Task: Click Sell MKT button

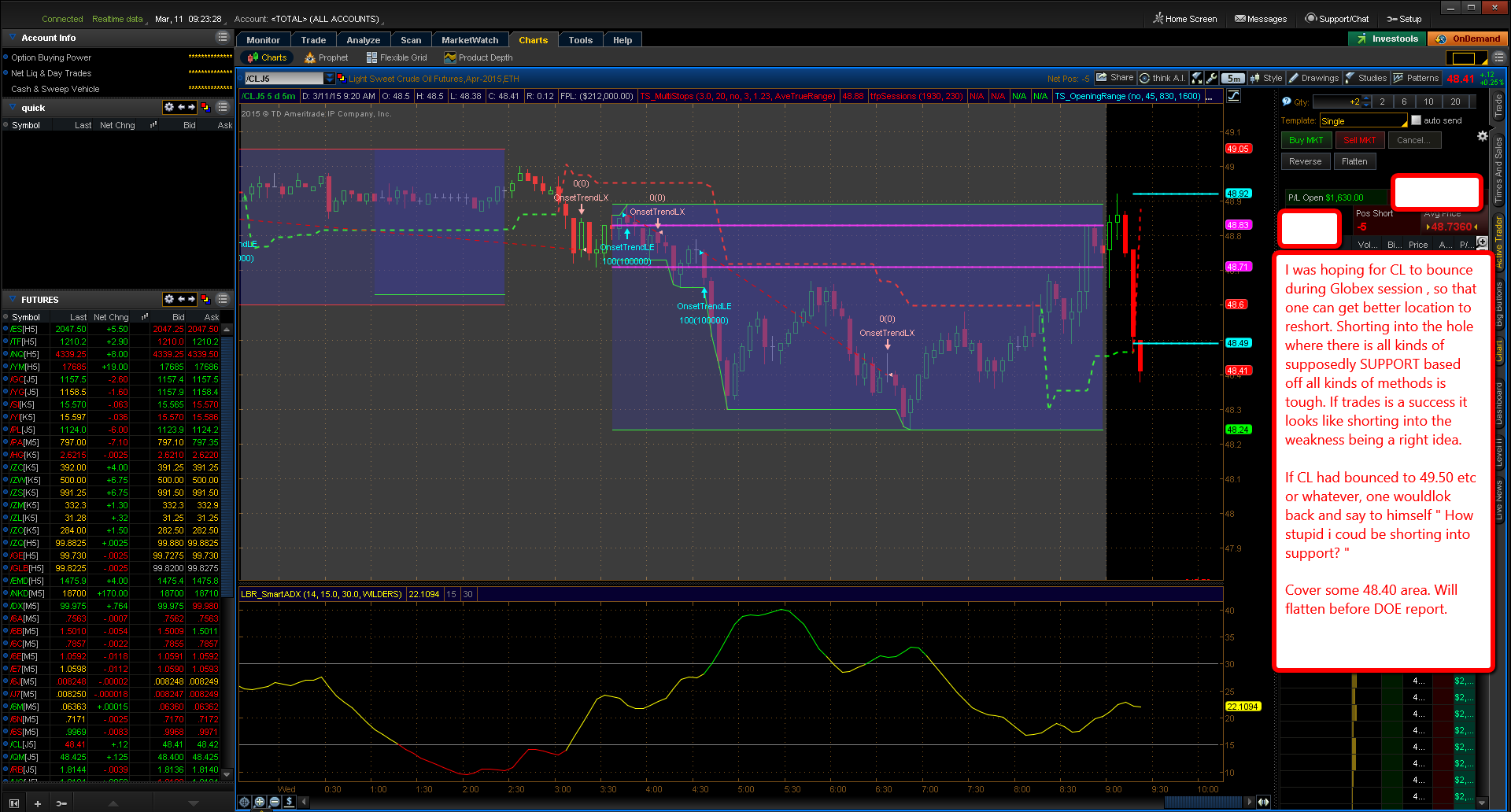Action: (1359, 140)
